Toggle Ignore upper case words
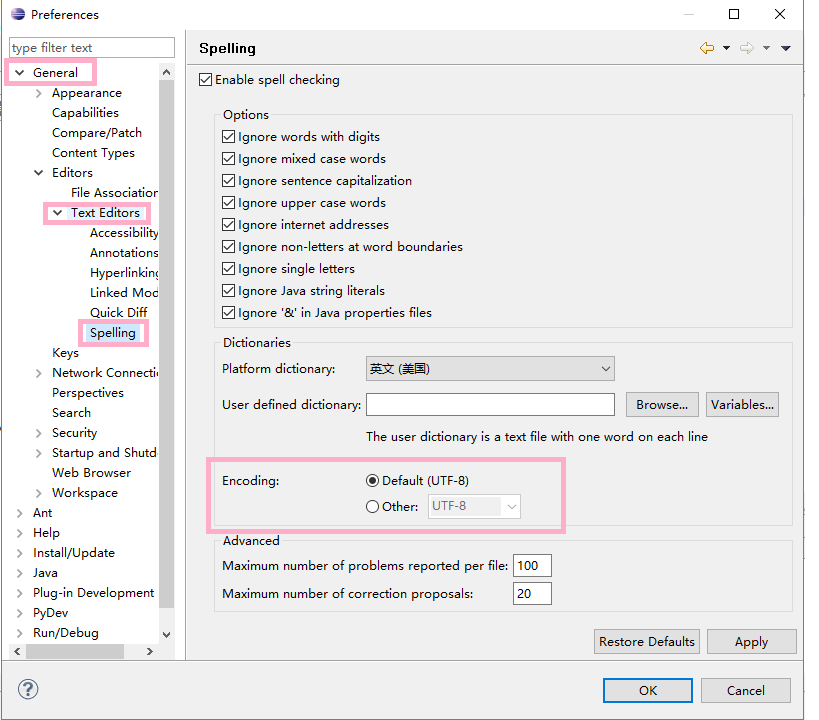This screenshot has width=819, height=720. coord(228,202)
